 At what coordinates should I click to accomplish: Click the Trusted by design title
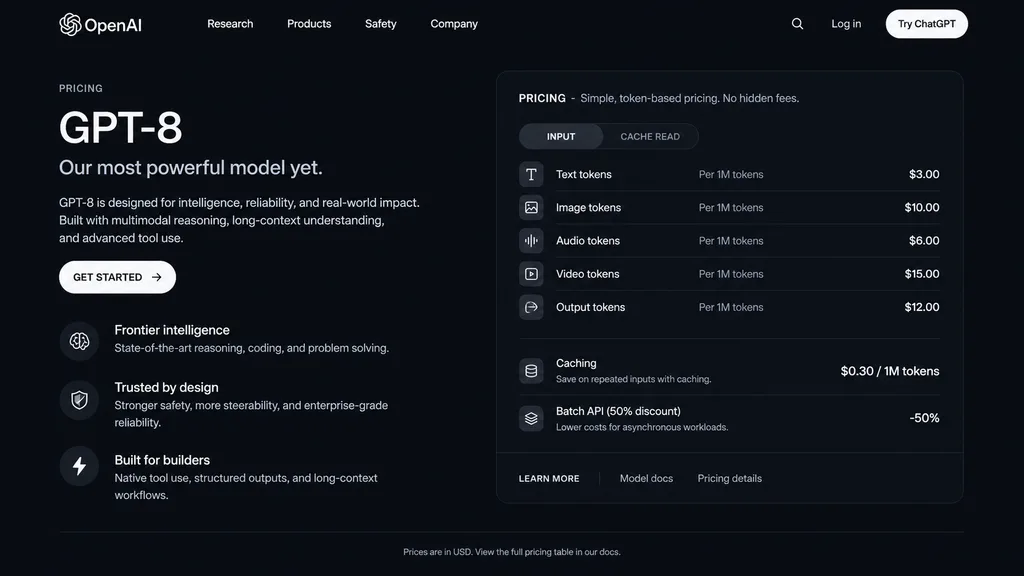pyautogui.click(x=167, y=388)
